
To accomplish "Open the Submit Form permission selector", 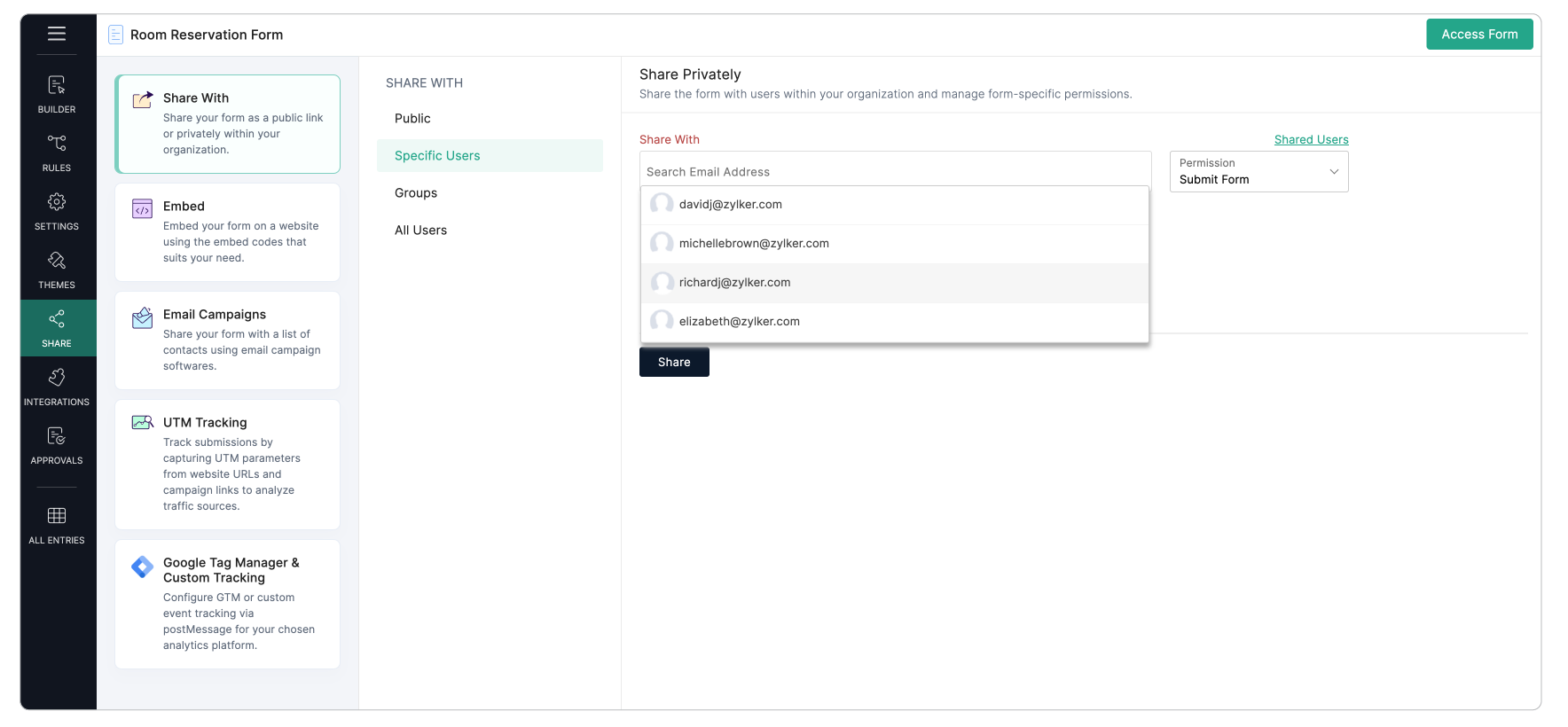I will (x=1258, y=172).
